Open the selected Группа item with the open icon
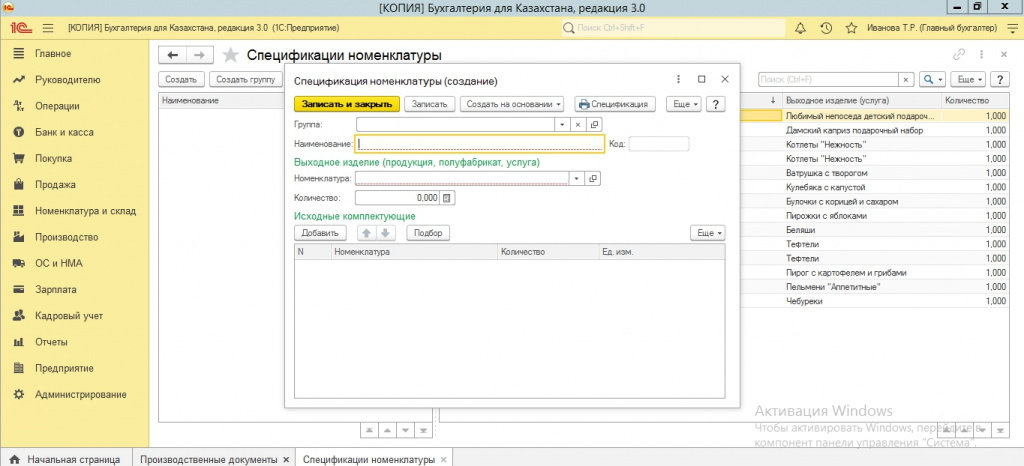The height and width of the screenshot is (466, 1024). [594, 124]
